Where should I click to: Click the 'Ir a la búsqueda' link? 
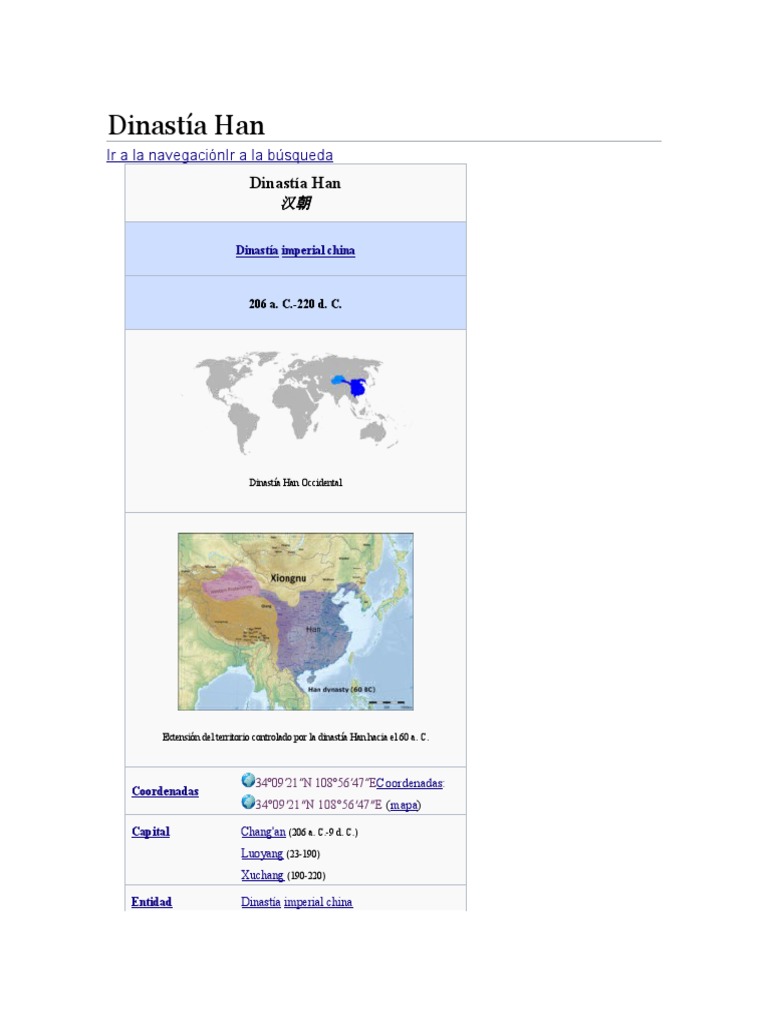(280, 155)
